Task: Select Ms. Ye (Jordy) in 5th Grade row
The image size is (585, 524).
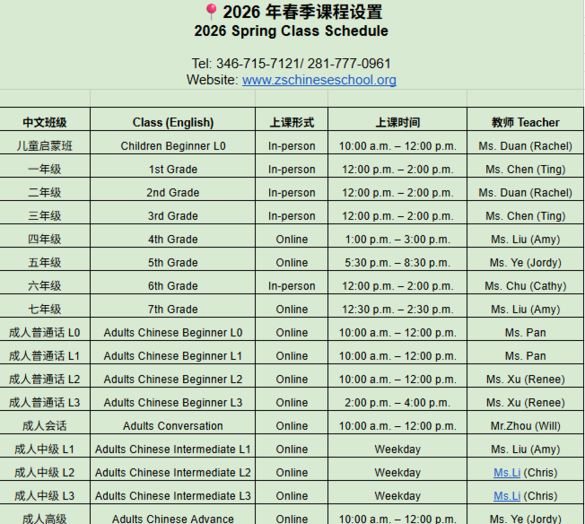Action: pos(525,259)
